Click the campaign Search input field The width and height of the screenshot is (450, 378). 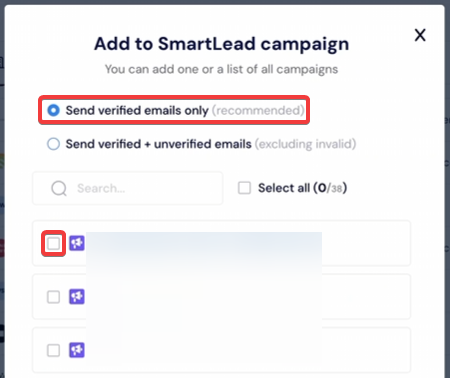pos(128,188)
